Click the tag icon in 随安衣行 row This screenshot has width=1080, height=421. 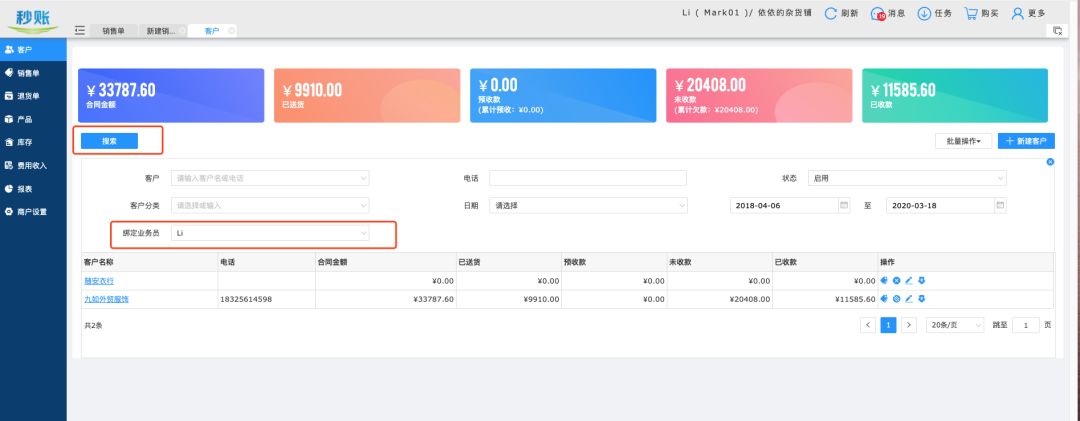[884, 280]
